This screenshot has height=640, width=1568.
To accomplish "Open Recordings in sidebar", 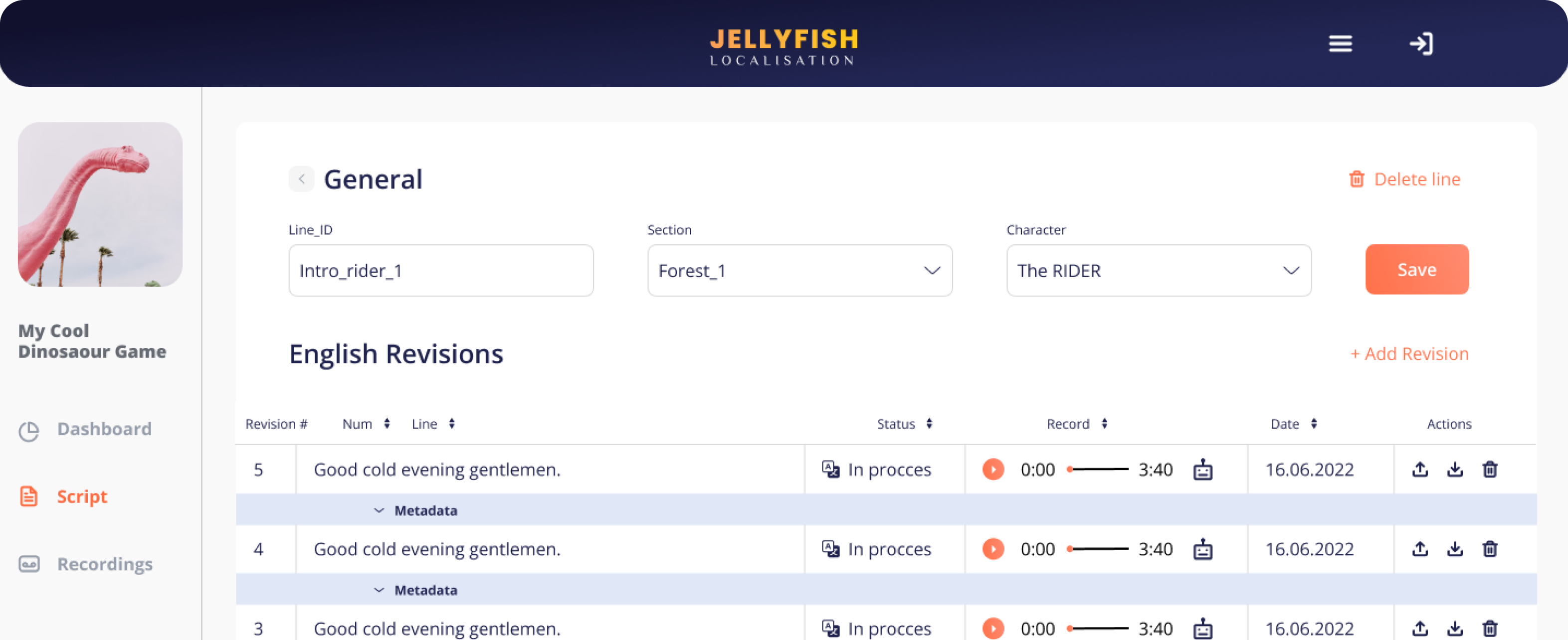I will (x=104, y=564).
